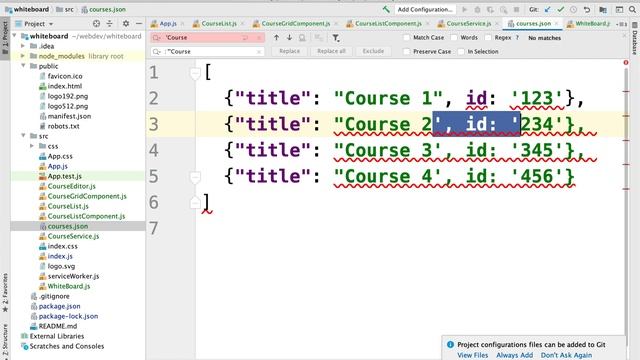Collapse the whiteboard root folder
This screenshot has width=640, height=360.
(15, 36)
